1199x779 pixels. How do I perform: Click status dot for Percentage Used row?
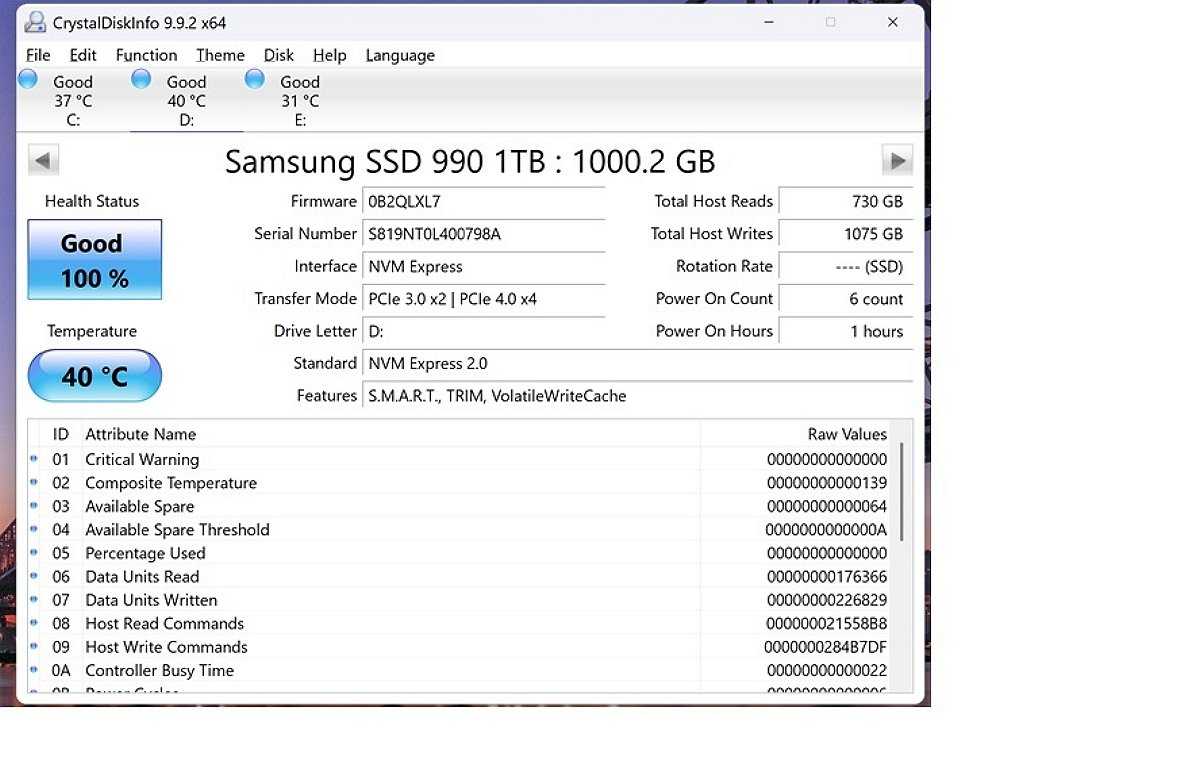pos(34,552)
